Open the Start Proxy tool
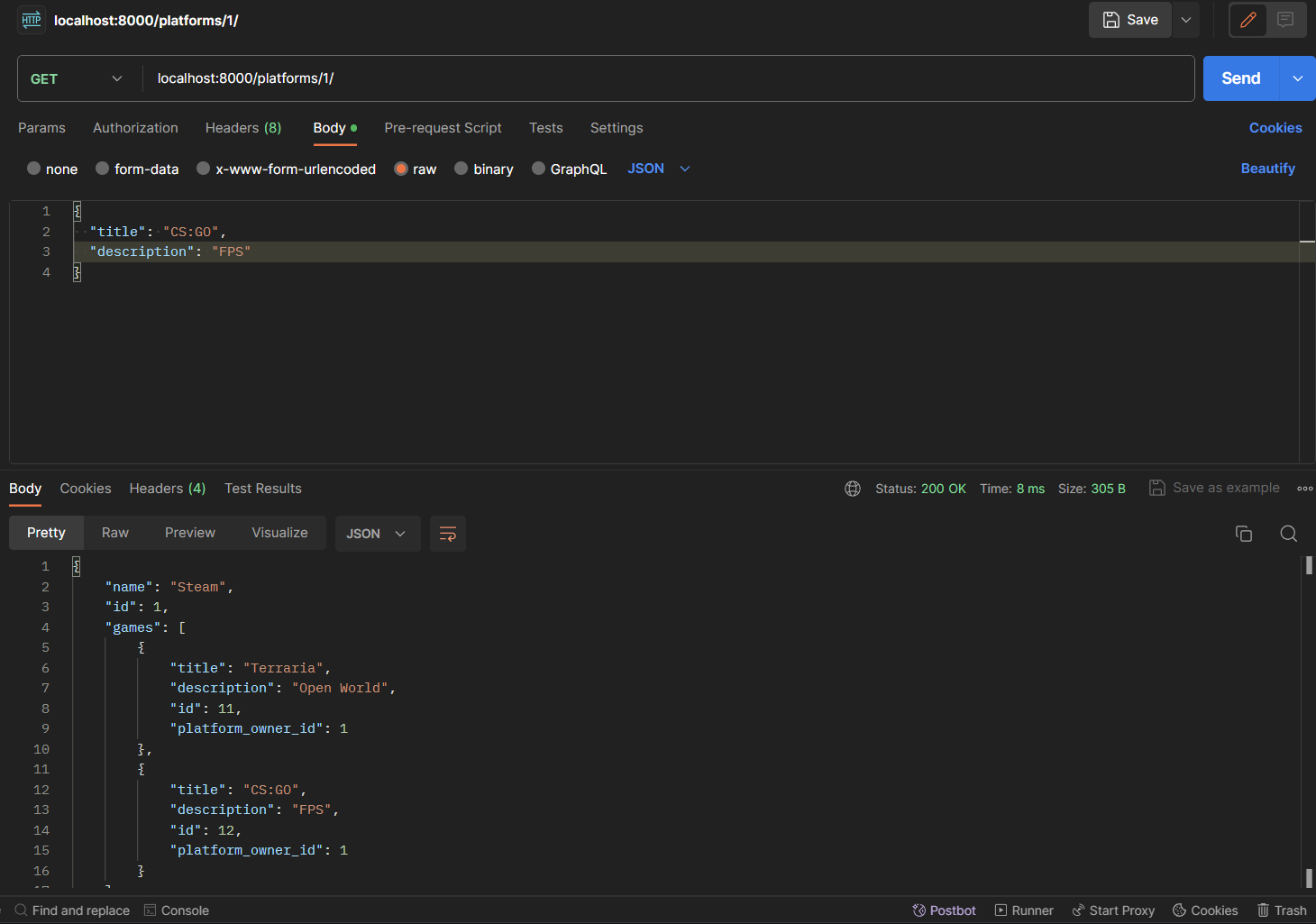Screen dimensions: 1316x924 (1113, 910)
